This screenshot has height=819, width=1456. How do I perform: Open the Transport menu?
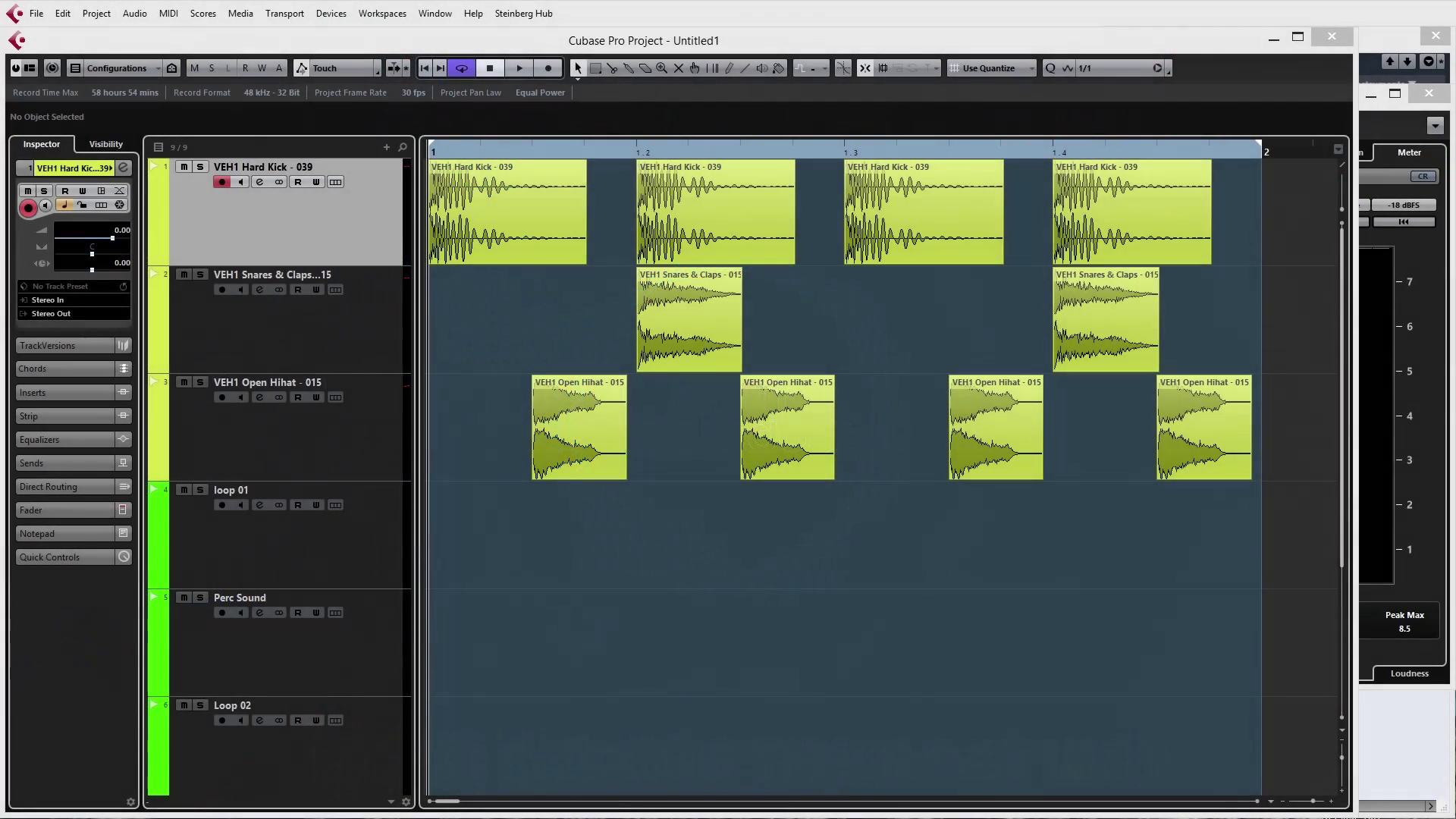[284, 14]
